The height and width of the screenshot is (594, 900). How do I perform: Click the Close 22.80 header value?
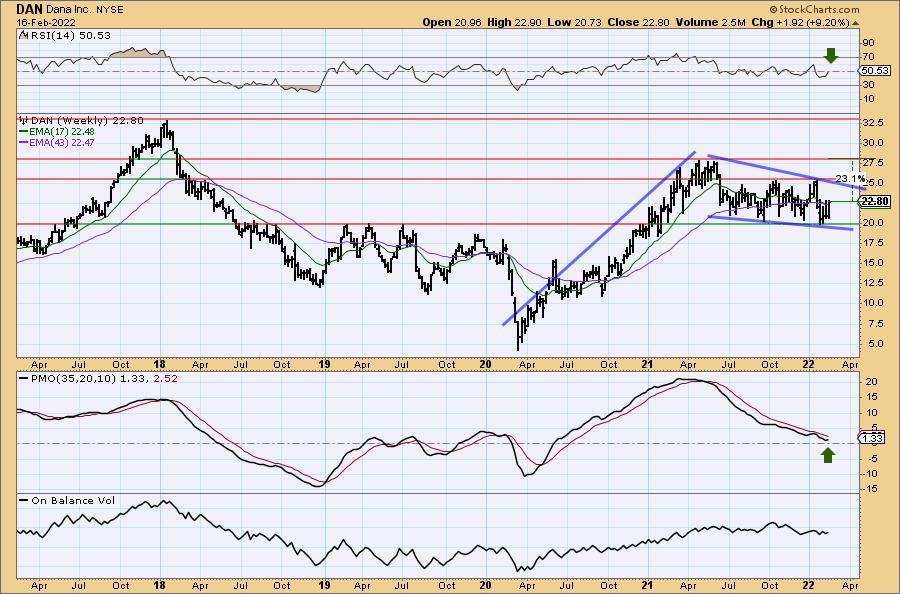637,22
